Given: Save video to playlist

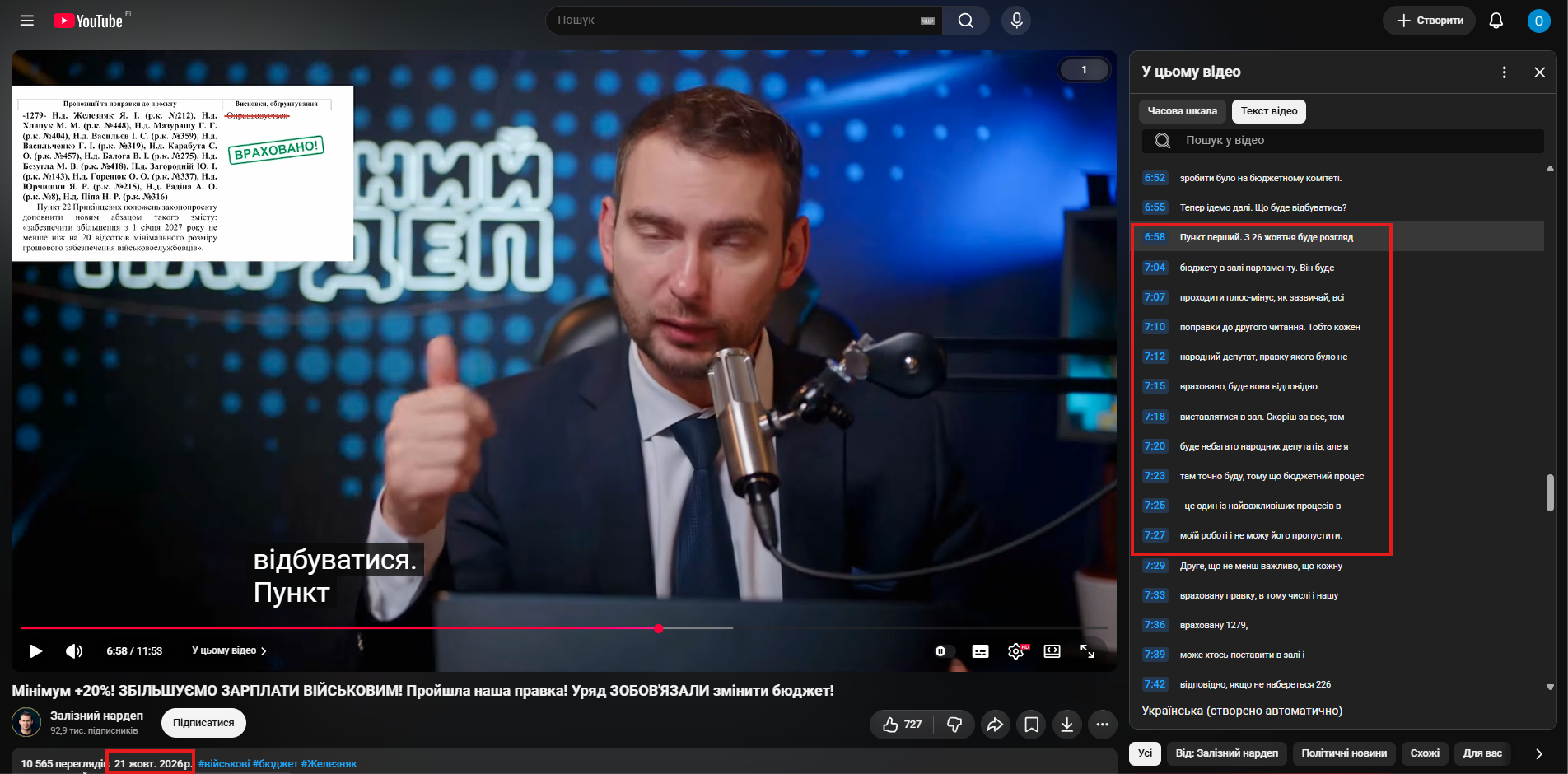Looking at the screenshot, I should tap(1031, 725).
